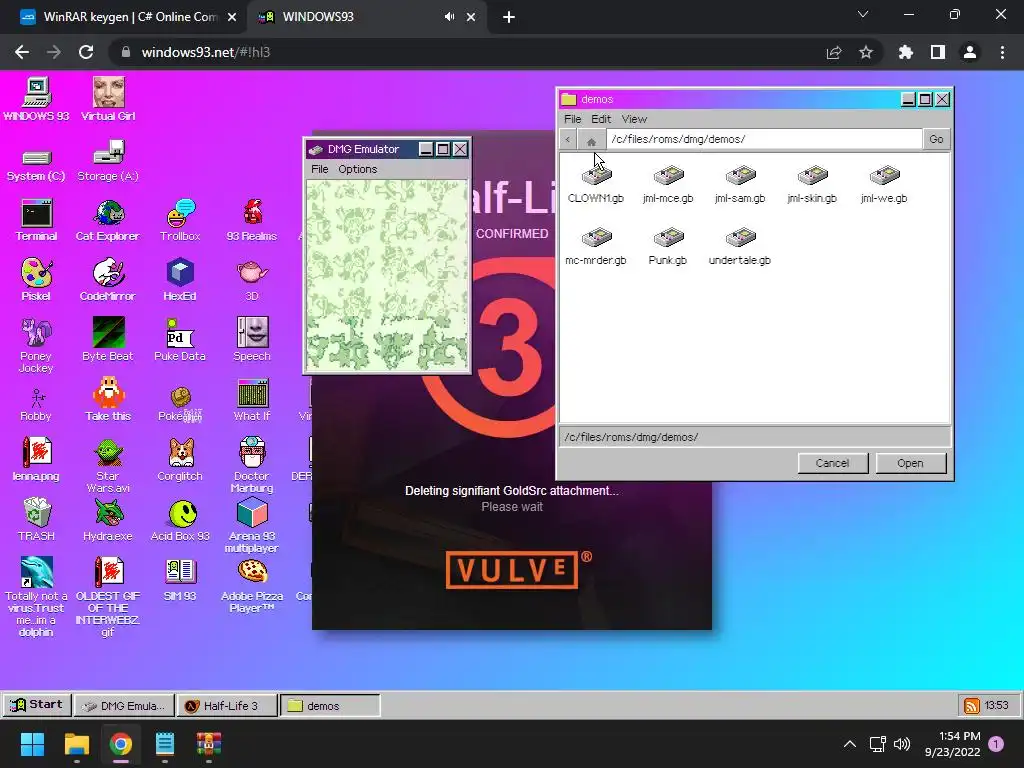Launch the Take this icon
The width and height of the screenshot is (1024, 768).
pyautogui.click(x=108, y=400)
